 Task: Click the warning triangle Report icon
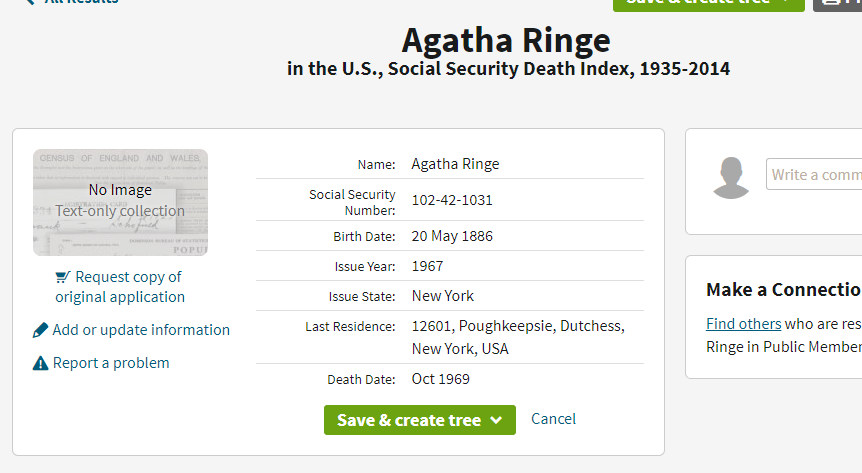(40, 363)
